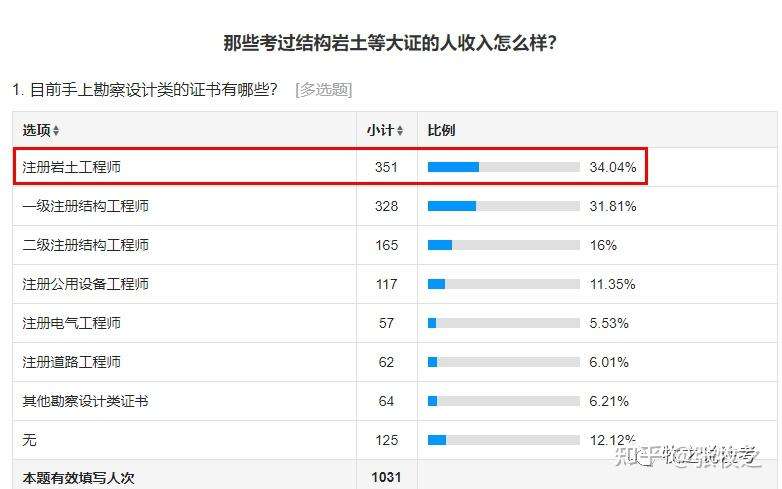This screenshot has height=489, width=782.
Task: Click the 31.81% progress bar
Action: click(503, 206)
